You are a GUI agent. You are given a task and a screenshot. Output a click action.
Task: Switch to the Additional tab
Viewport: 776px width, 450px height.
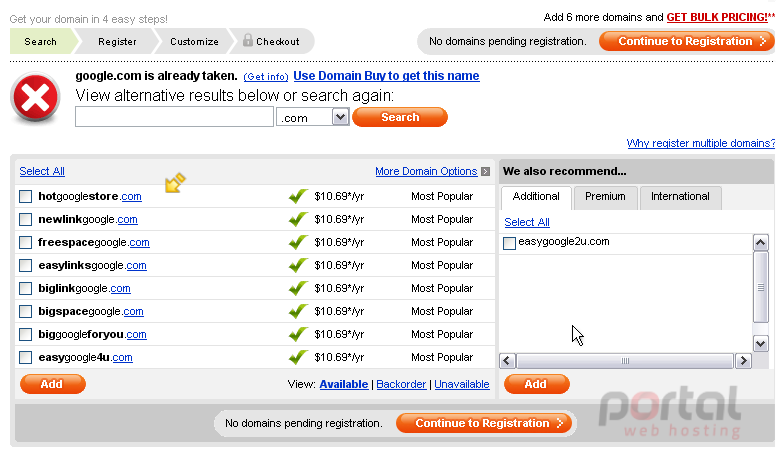[536, 197]
